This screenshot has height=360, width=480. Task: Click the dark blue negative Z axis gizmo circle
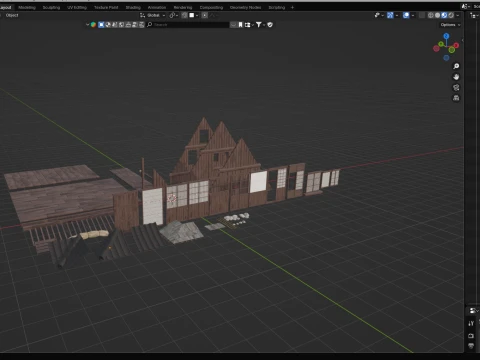click(446, 58)
